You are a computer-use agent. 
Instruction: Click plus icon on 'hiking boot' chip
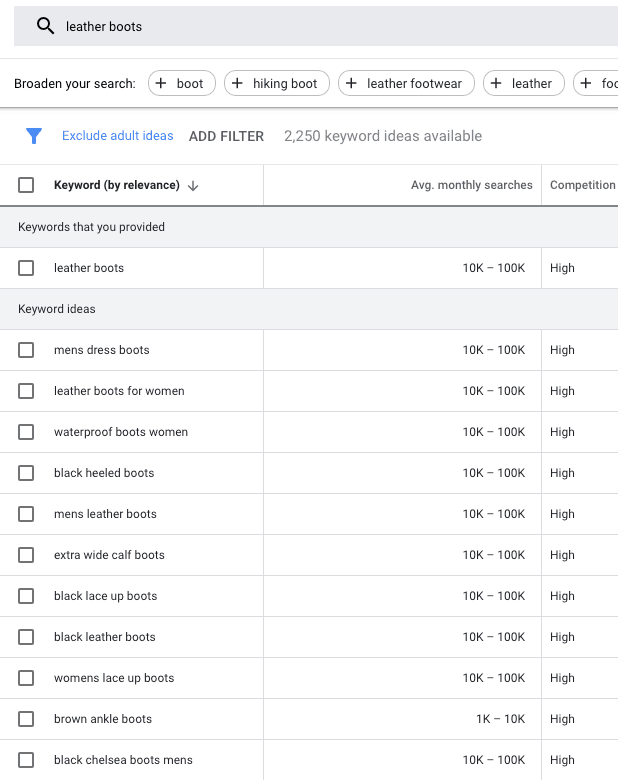click(x=237, y=83)
